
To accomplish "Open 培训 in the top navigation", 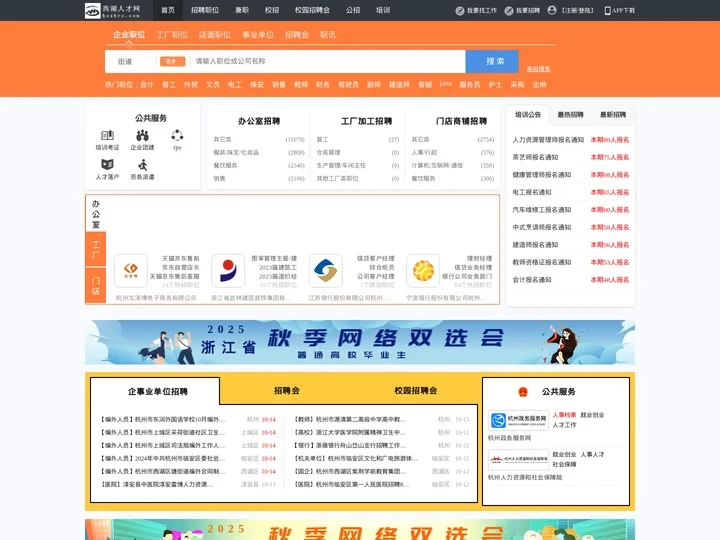I will point(383,10).
